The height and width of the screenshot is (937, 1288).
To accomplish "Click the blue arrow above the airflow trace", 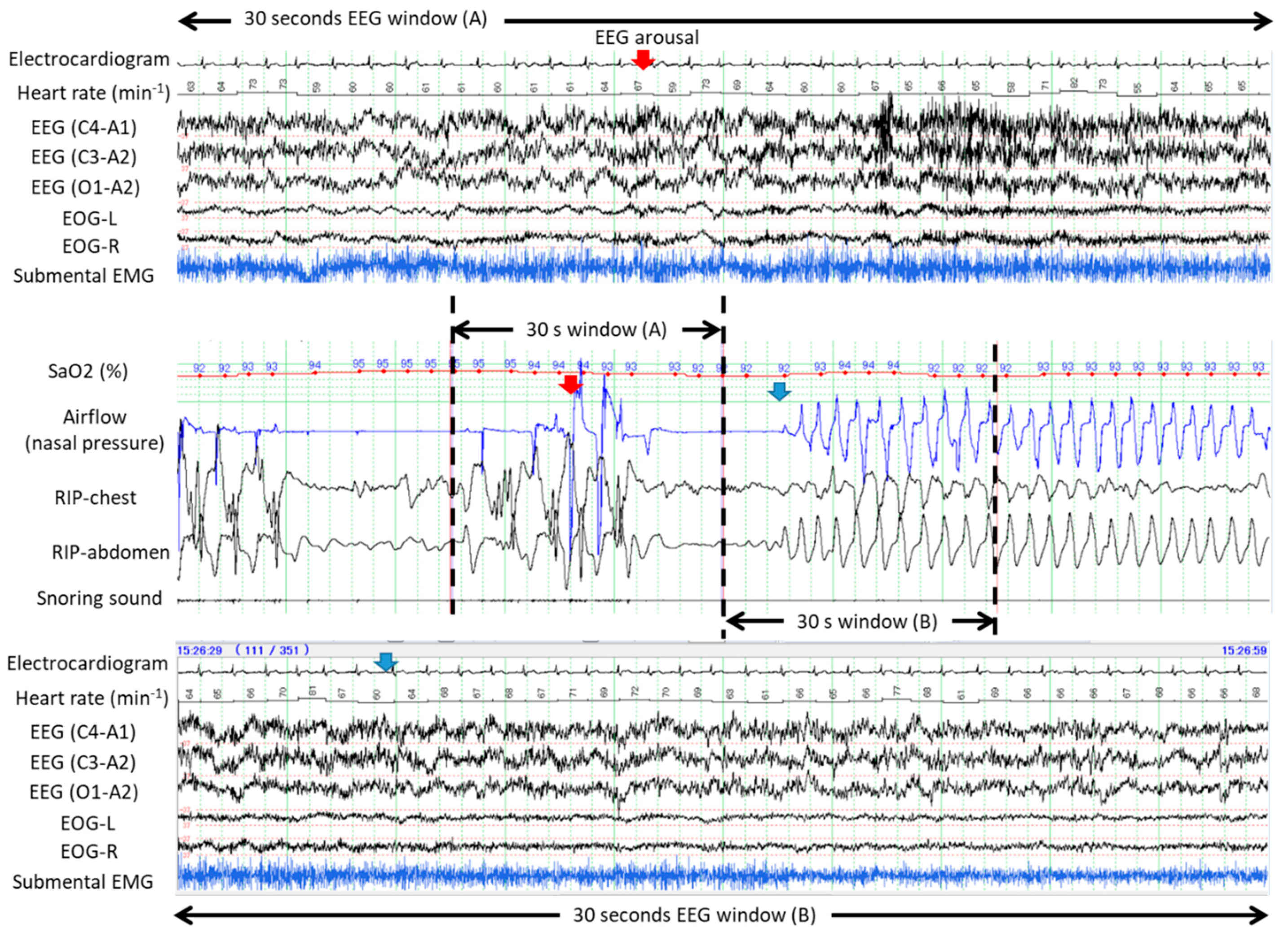I will tap(779, 391).
